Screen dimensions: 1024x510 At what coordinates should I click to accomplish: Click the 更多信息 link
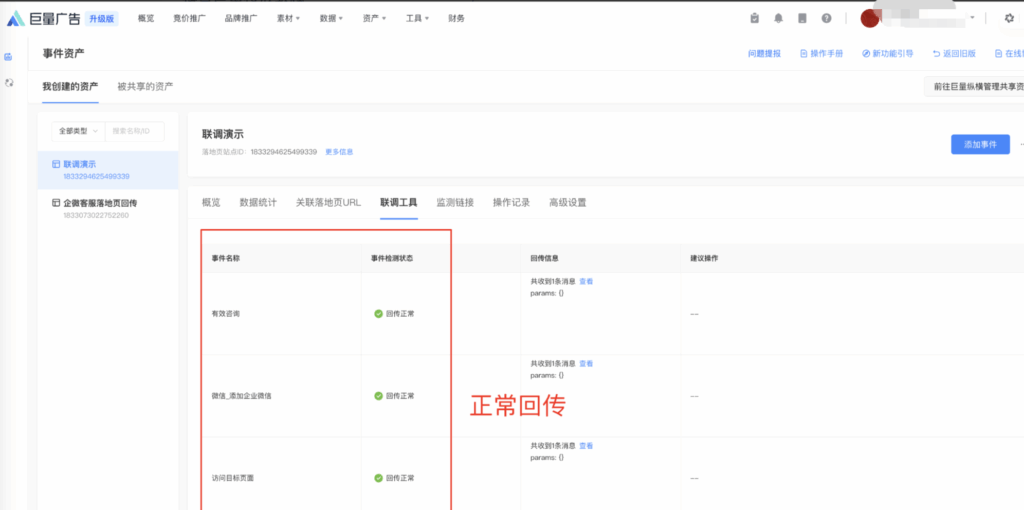(x=339, y=152)
